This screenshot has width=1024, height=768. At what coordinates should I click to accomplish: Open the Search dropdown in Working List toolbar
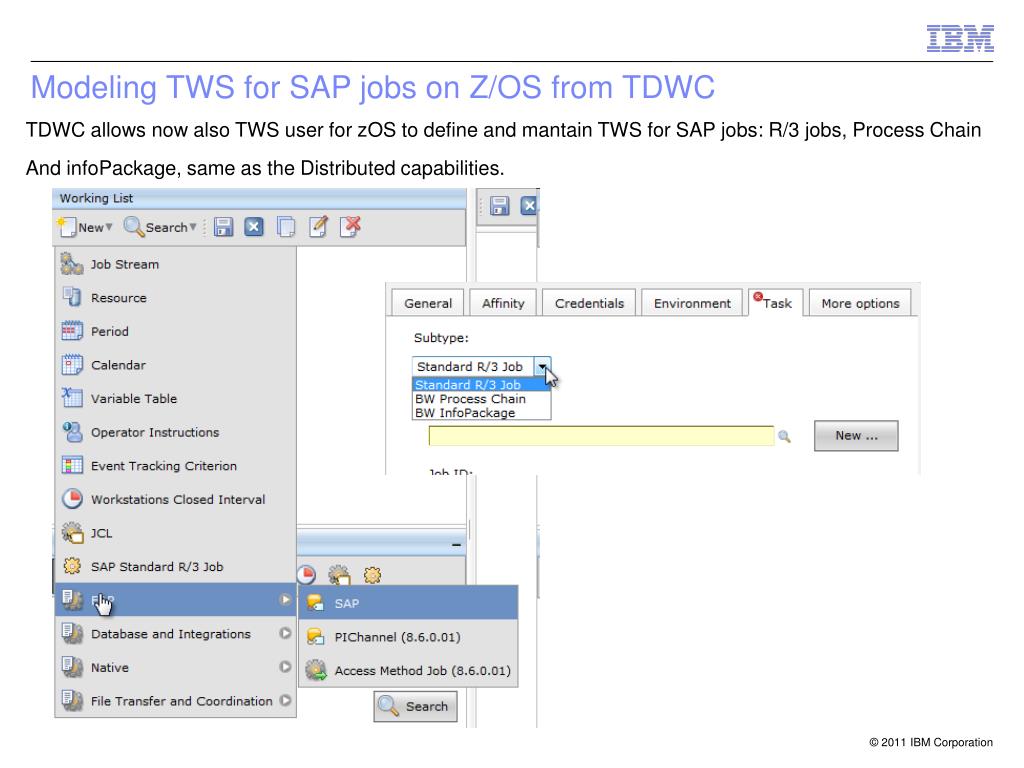pyautogui.click(x=160, y=227)
